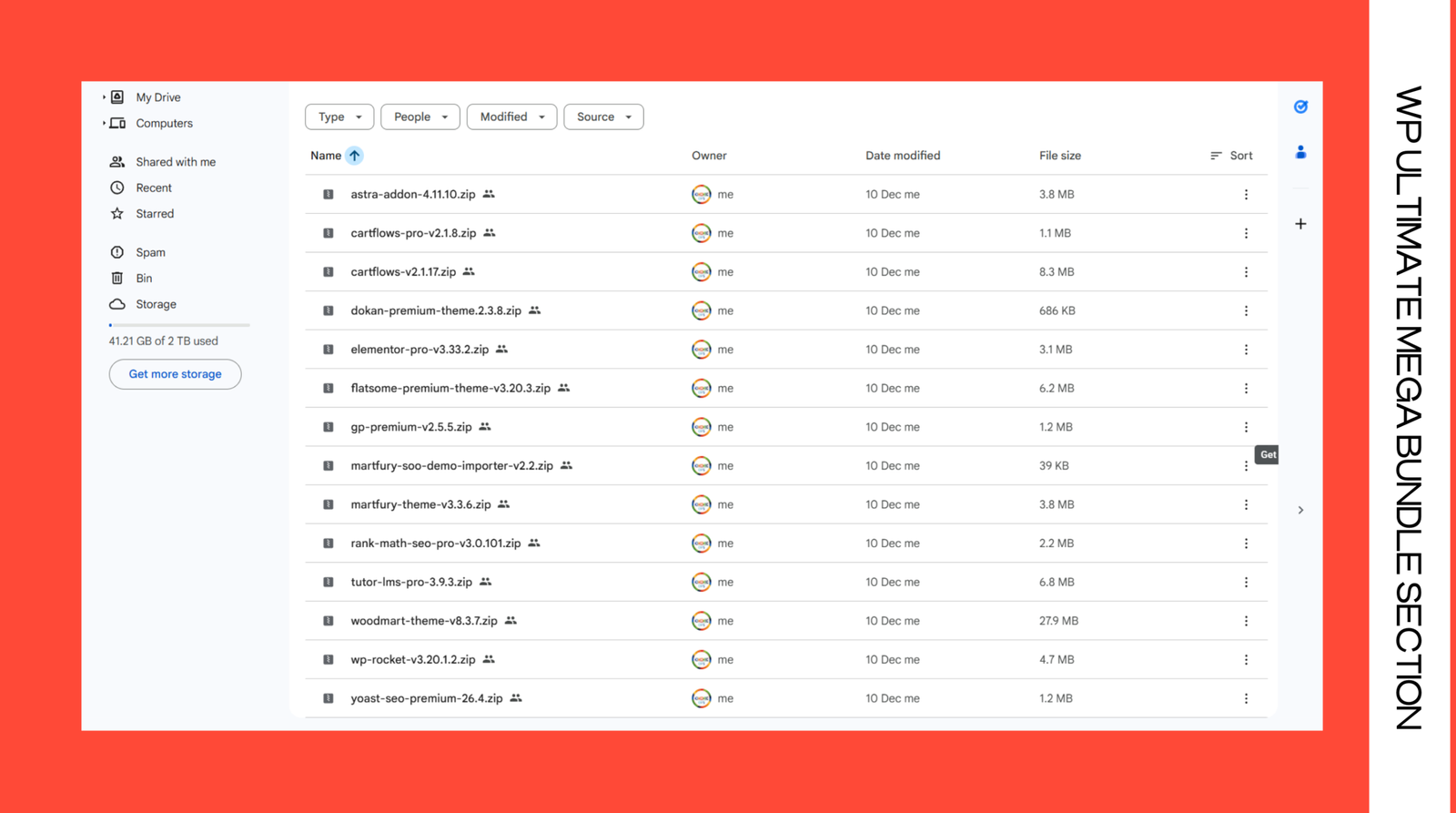
Task: Click Get more storage button
Action: point(175,374)
